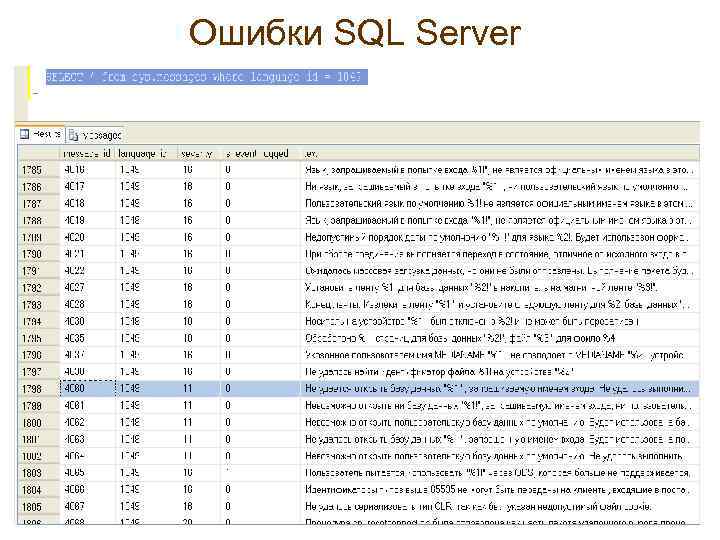Click the Results tab grid icon
This screenshot has width=720, height=540.
(25, 134)
